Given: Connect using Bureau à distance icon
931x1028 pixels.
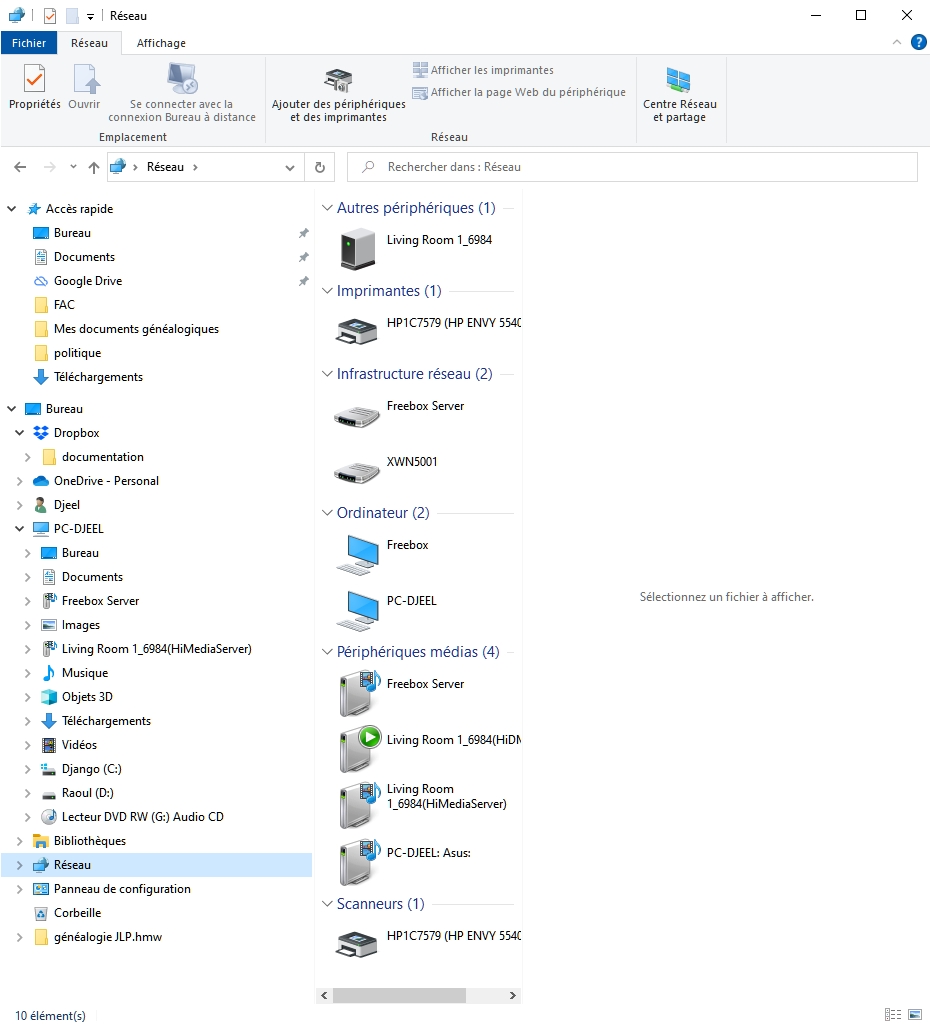Looking at the screenshot, I should (182, 92).
